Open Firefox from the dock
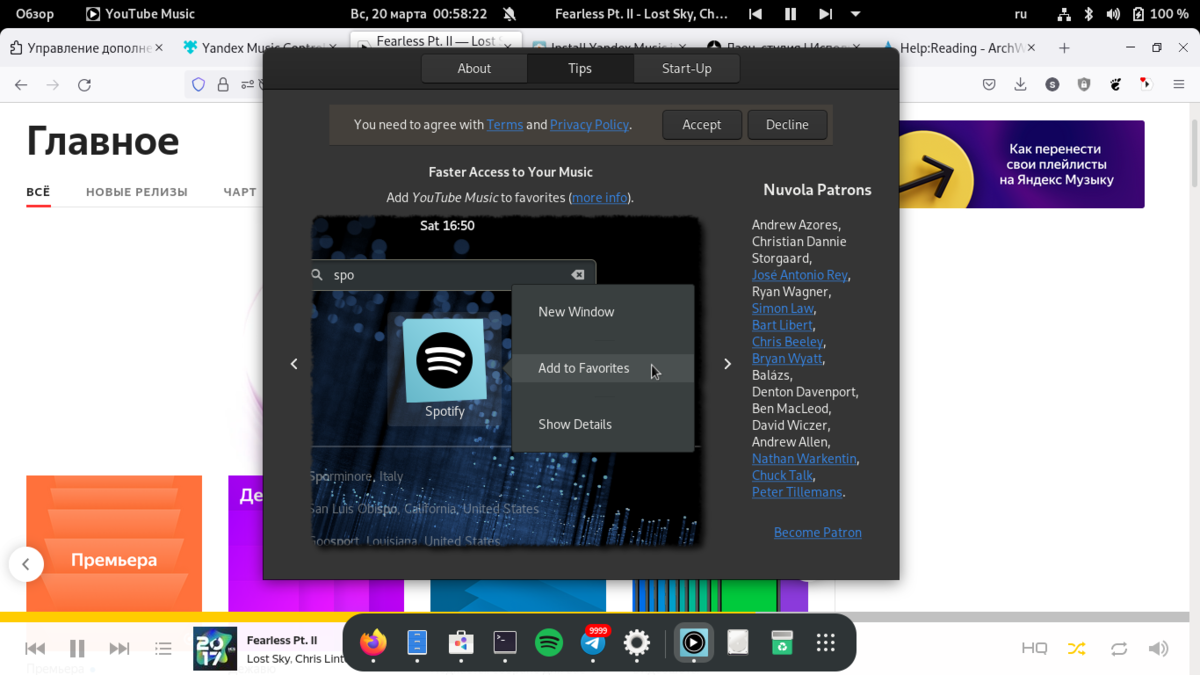This screenshot has width=1200, height=675. coord(373,643)
